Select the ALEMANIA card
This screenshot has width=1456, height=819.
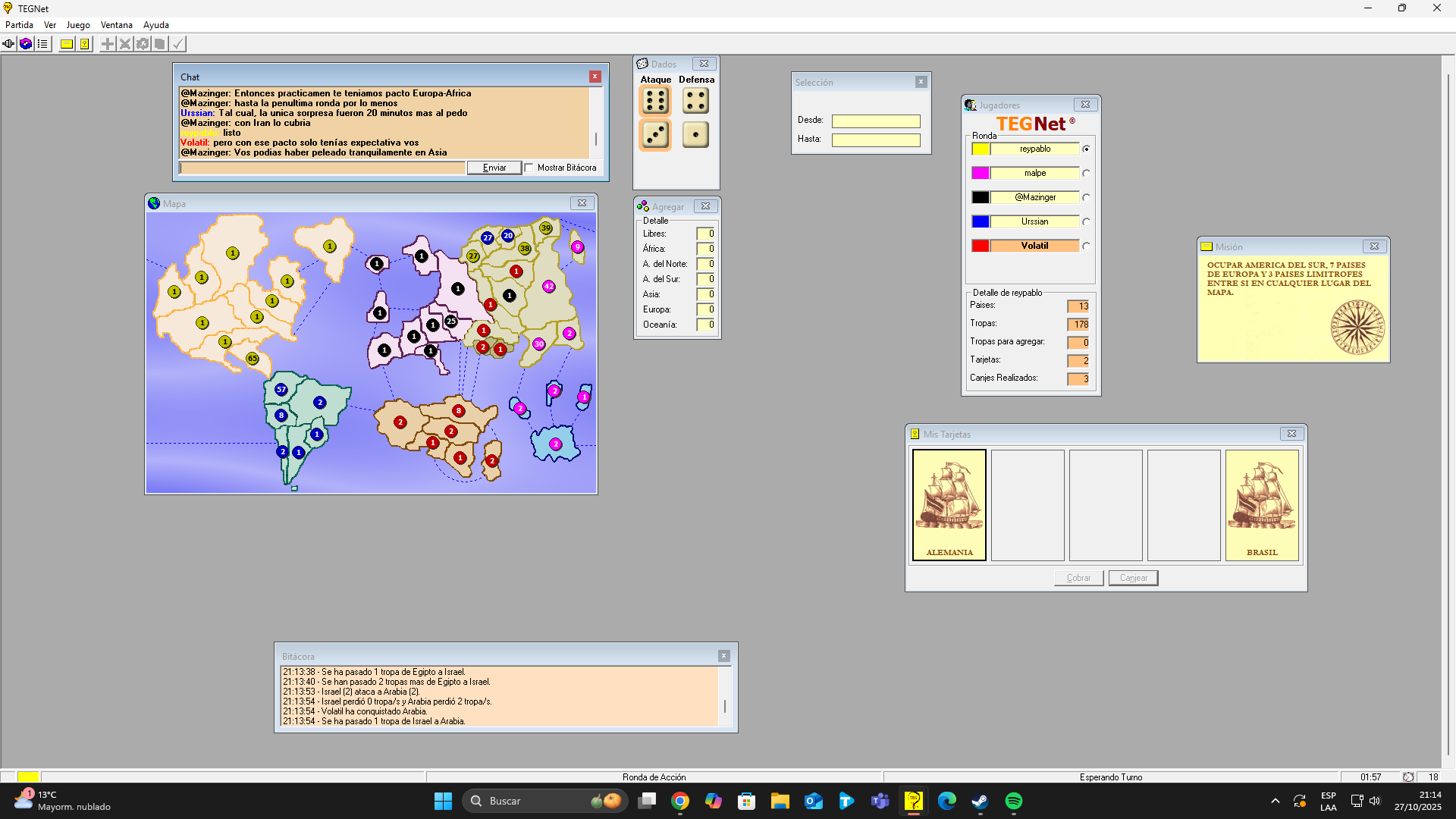tap(949, 505)
